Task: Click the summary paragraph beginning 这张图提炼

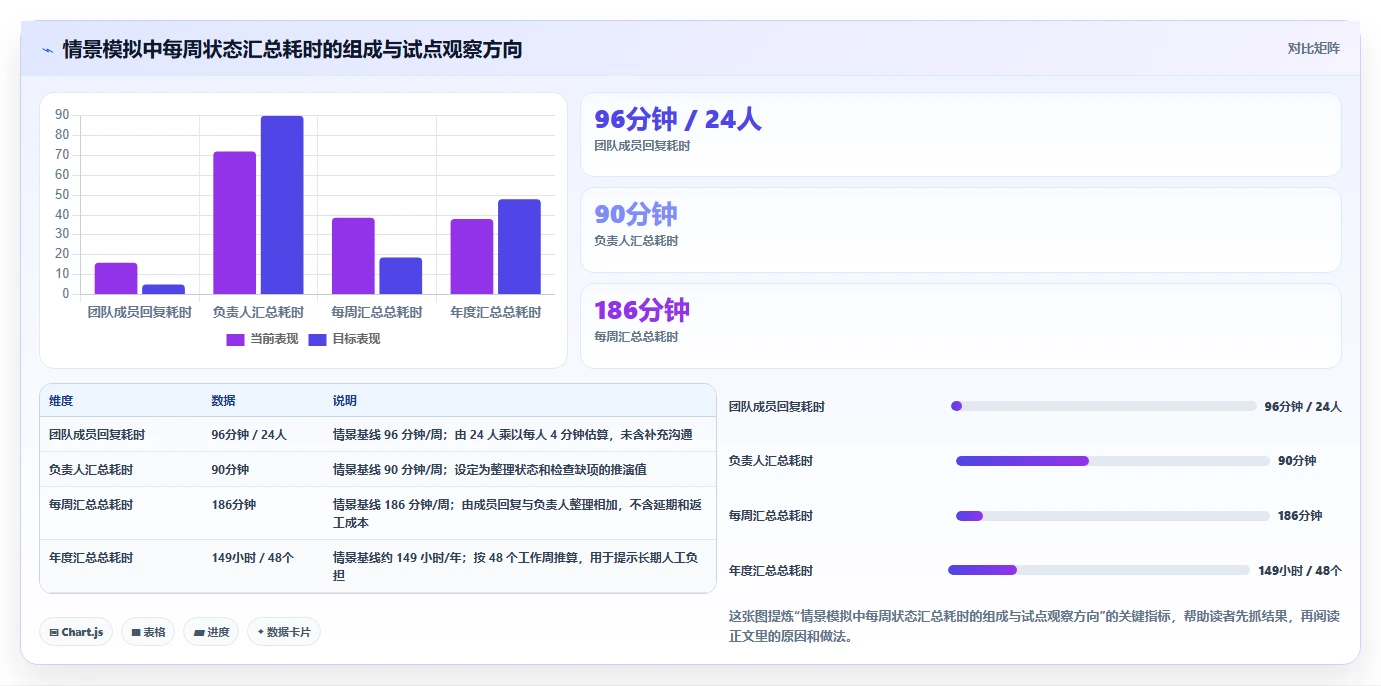Action: pyautogui.click(x=1034, y=626)
